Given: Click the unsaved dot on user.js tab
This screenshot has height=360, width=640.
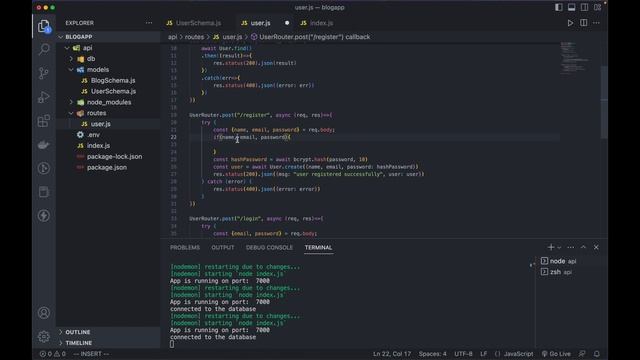Looking at the screenshot, I should [287, 23].
